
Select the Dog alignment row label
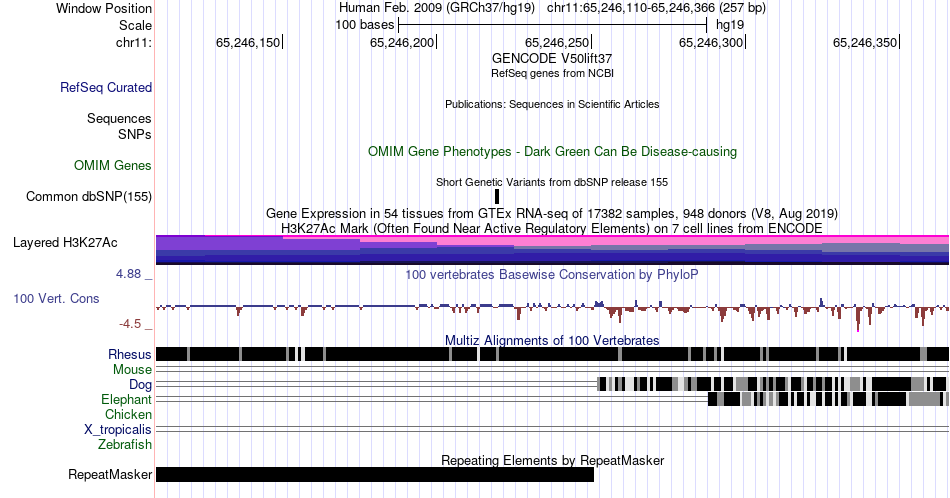tap(141, 385)
